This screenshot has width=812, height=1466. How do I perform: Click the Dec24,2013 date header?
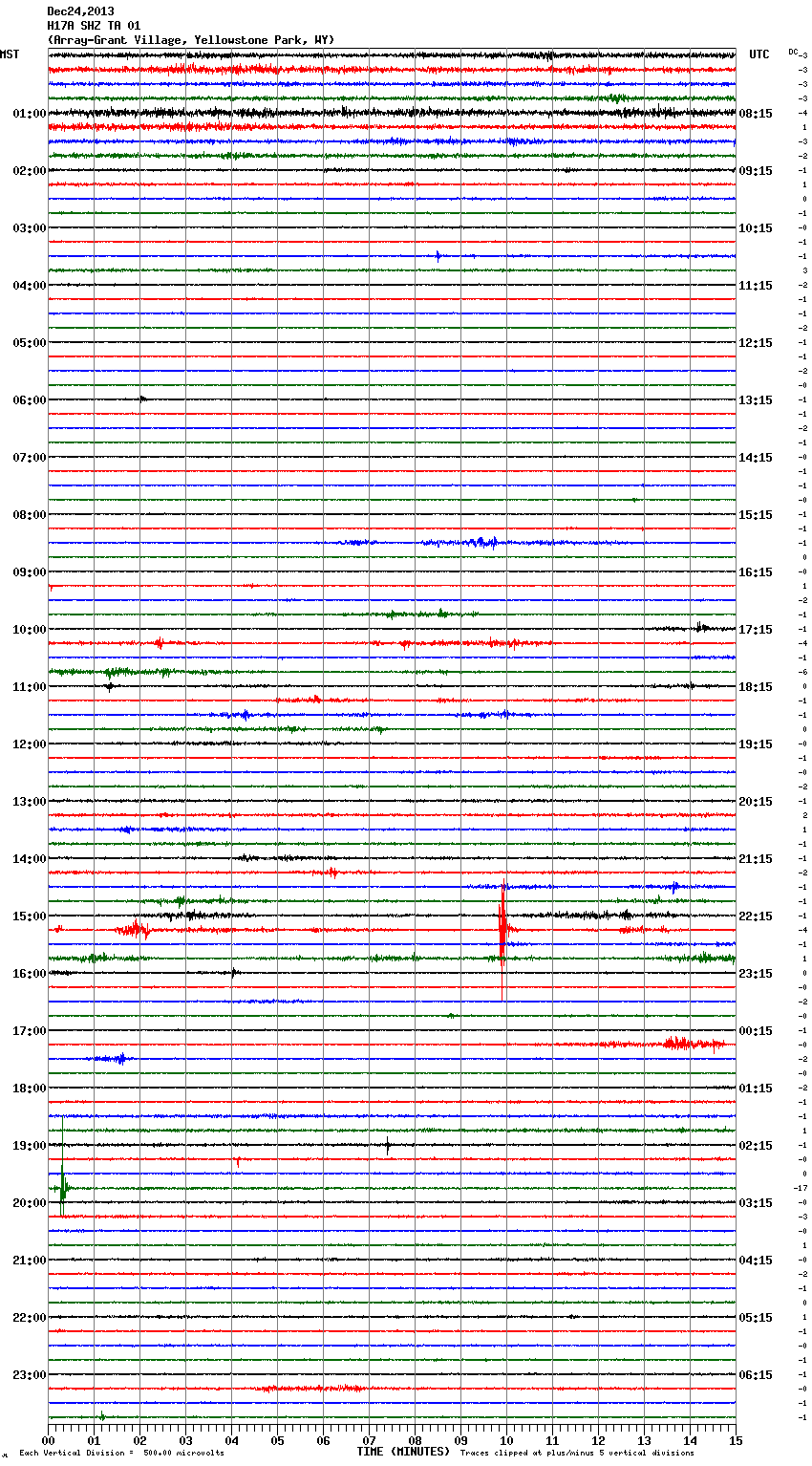80,11
